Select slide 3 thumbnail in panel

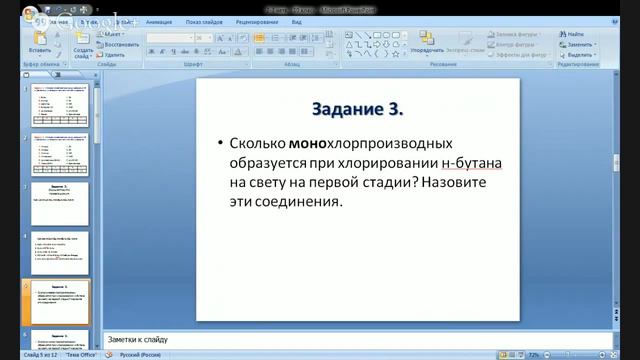pos(60,204)
